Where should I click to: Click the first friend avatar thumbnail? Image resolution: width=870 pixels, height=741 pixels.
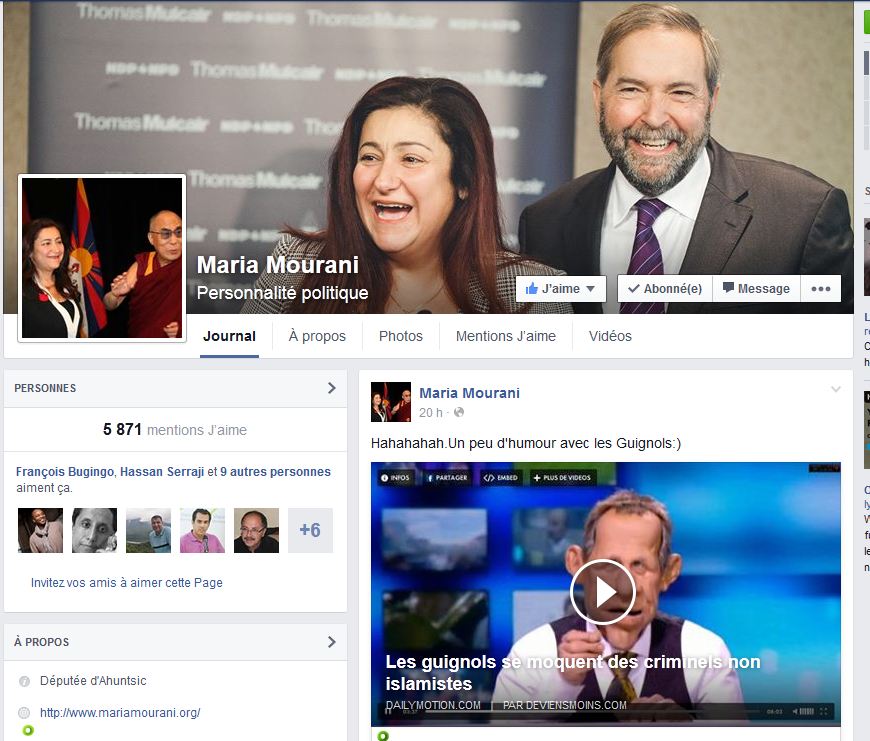(41, 530)
